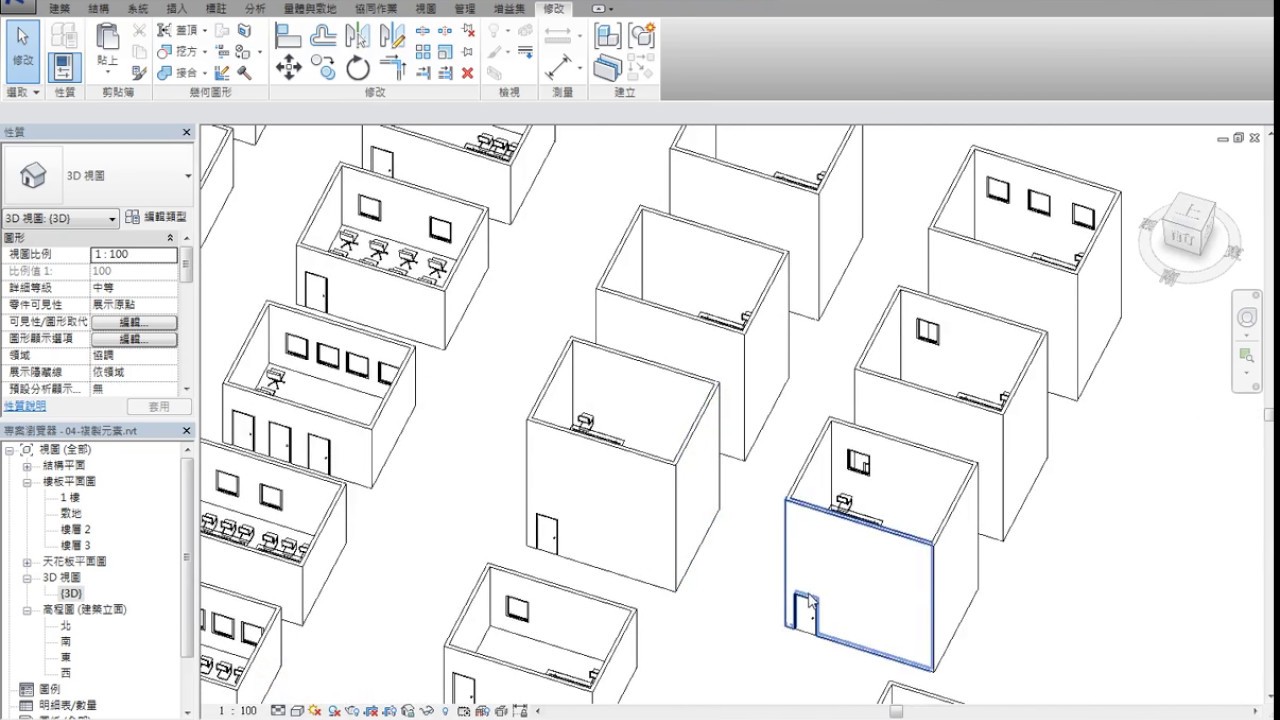Click the 視圖比例 1 : 100 field
This screenshot has height=720, width=1280.
[134, 255]
